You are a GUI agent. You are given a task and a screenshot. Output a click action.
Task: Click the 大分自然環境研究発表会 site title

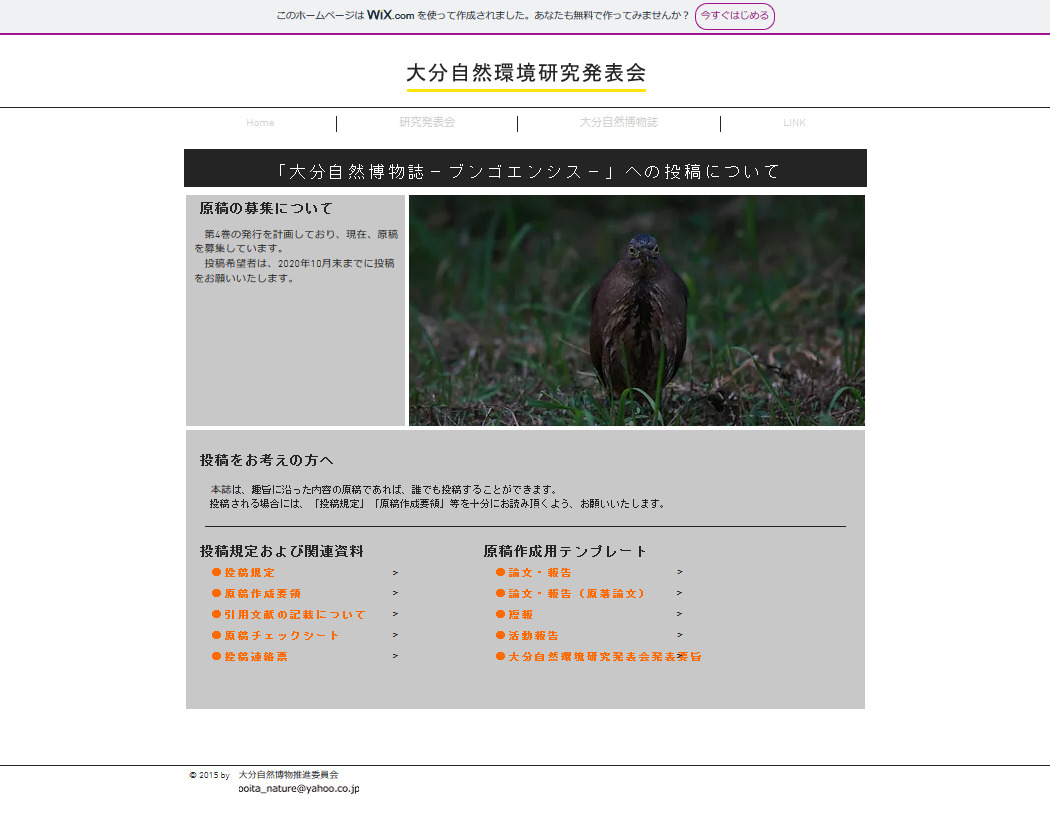[x=526, y=73]
